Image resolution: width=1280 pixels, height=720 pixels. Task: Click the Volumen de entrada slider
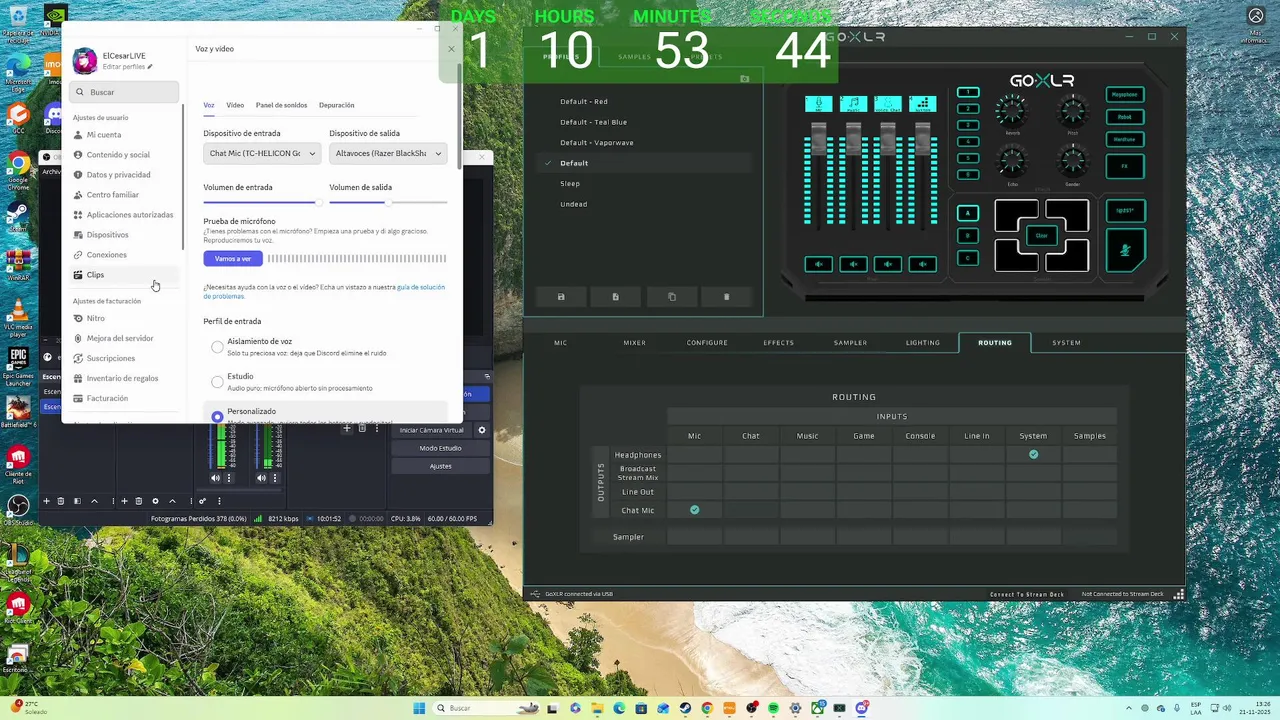(262, 202)
